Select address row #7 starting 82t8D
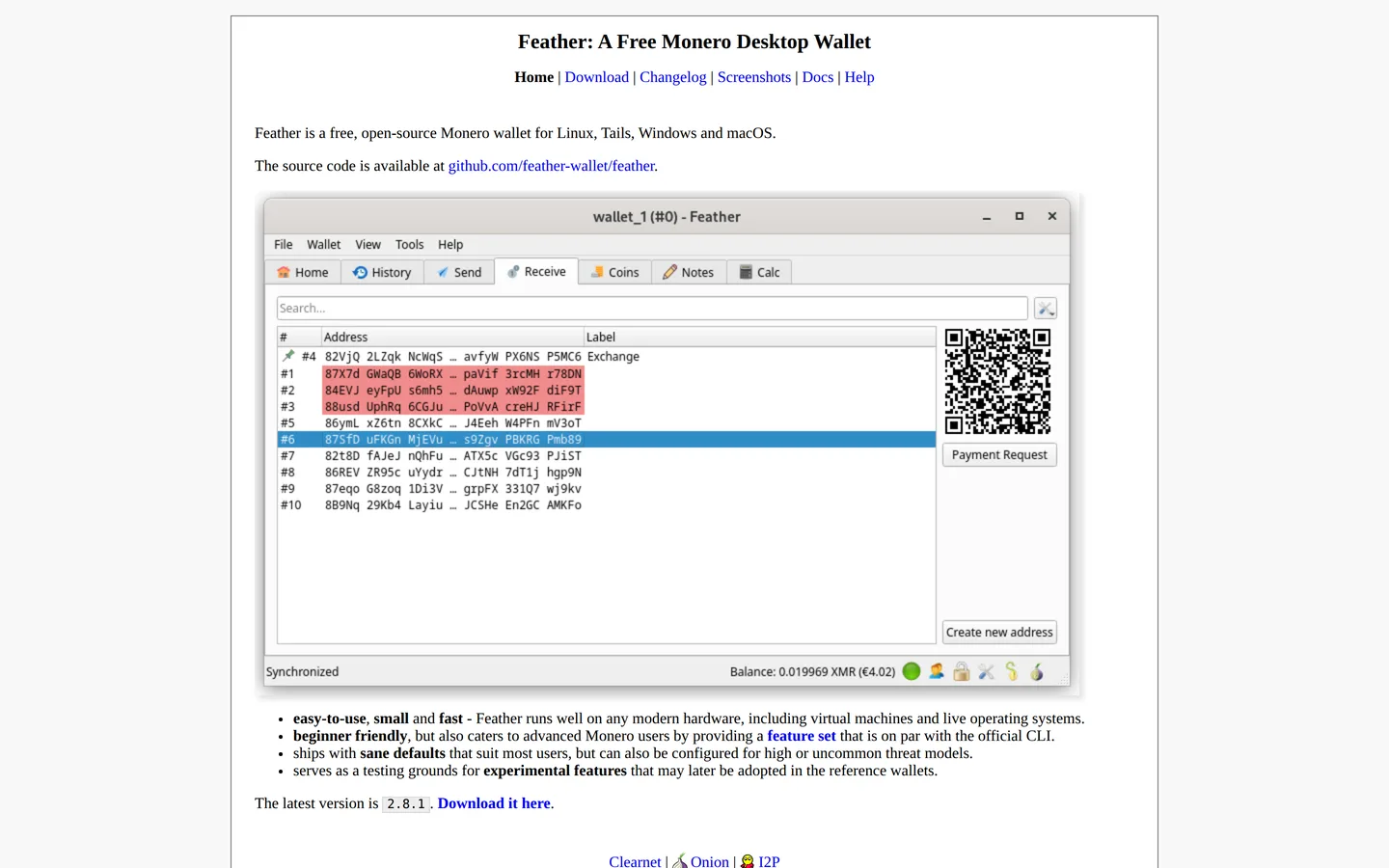This screenshot has width=1389, height=868. 607,456
